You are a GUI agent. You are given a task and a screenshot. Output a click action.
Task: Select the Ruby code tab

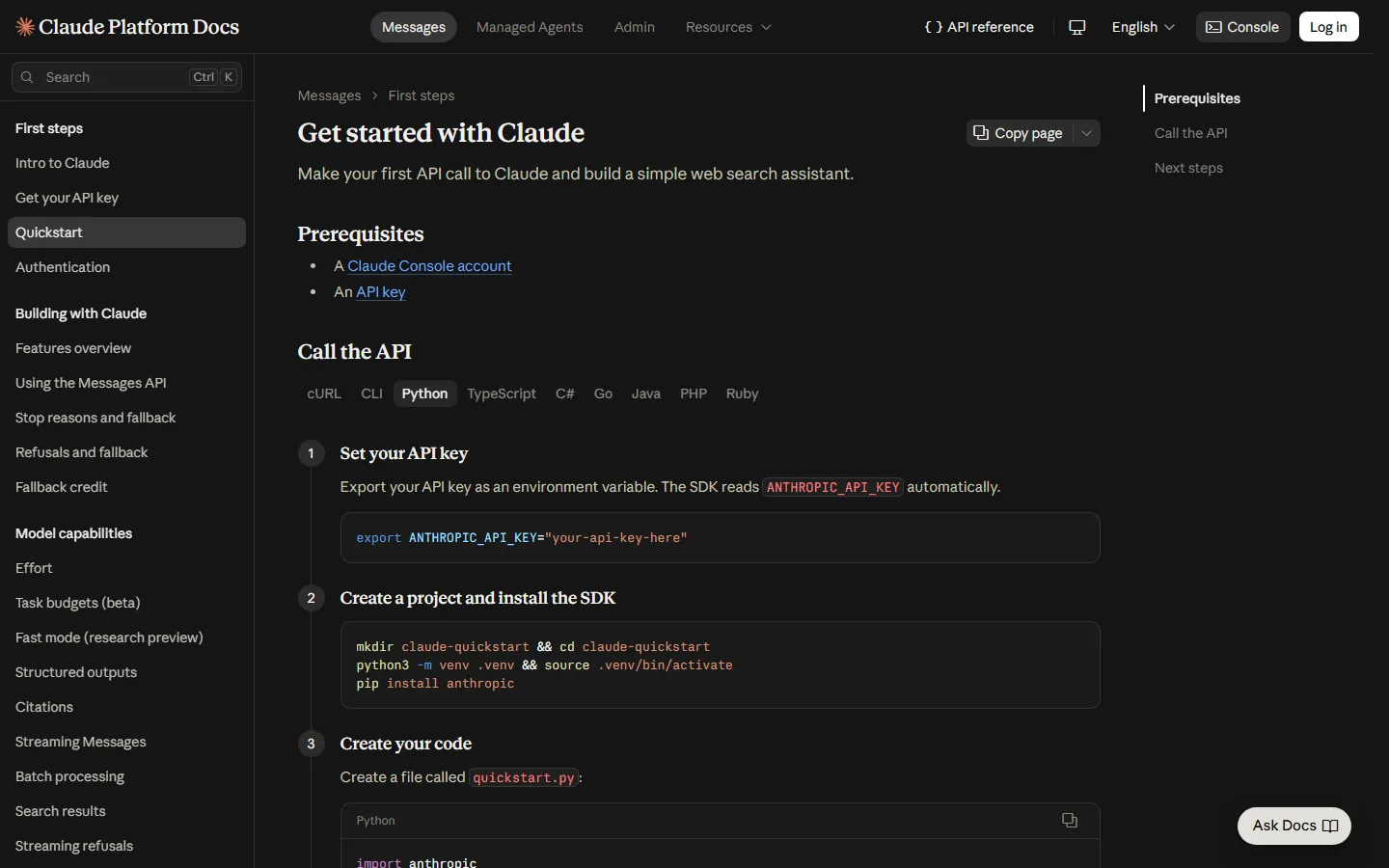click(x=743, y=393)
